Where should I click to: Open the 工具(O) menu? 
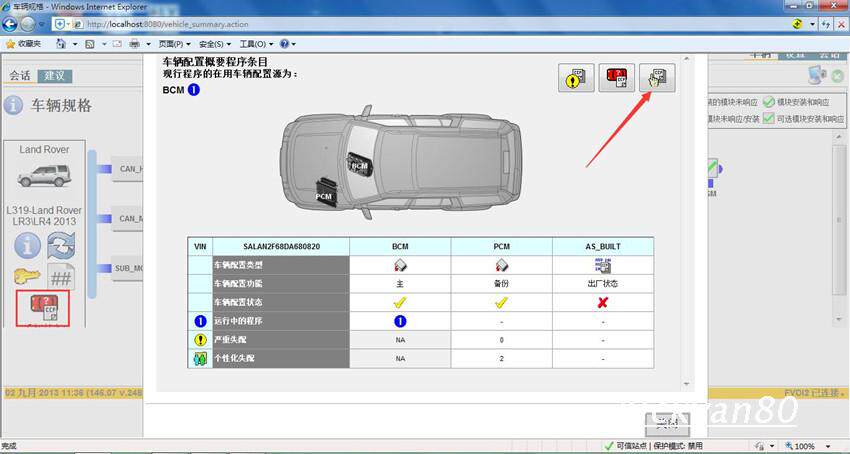tap(256, 44)
